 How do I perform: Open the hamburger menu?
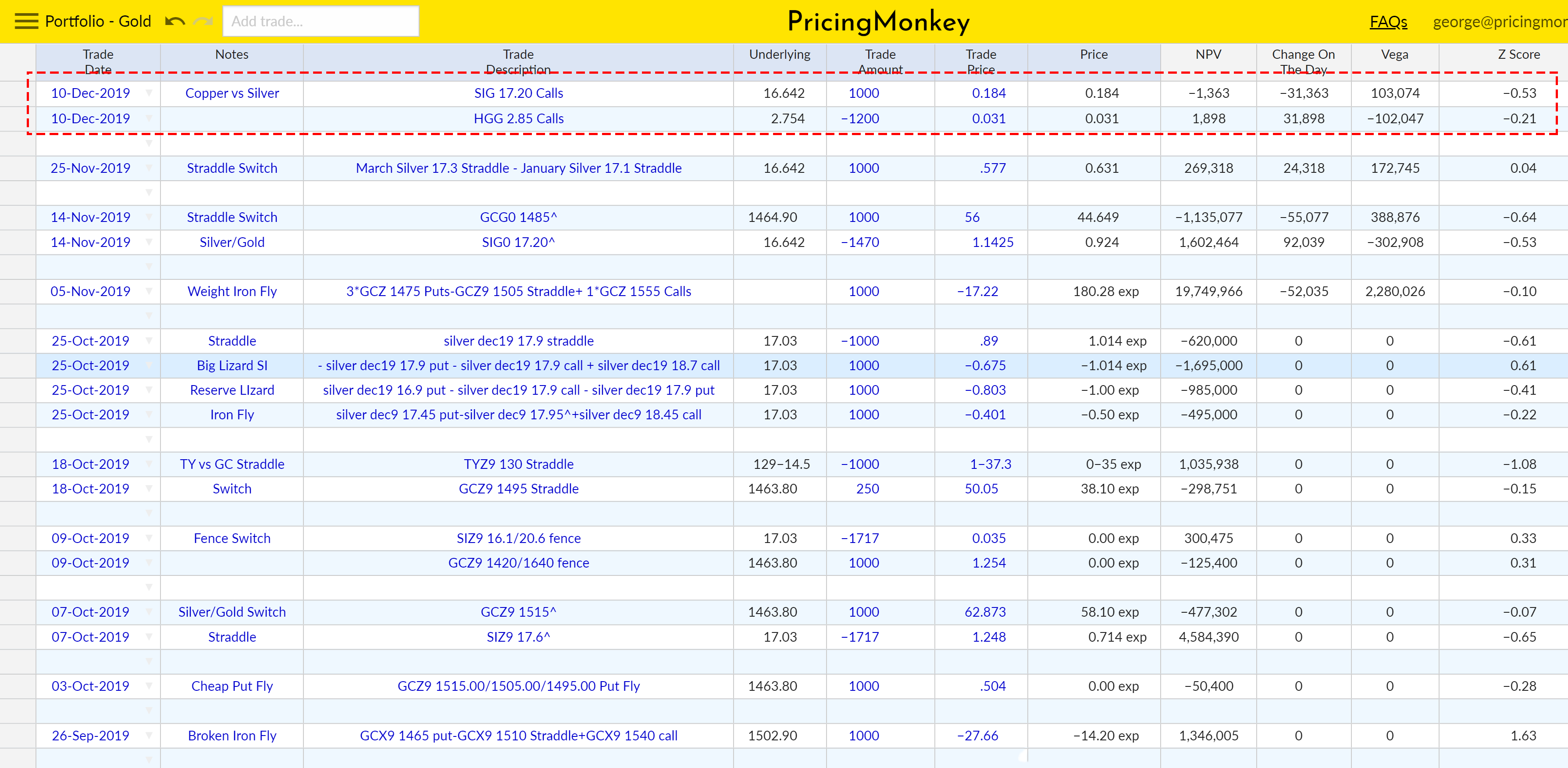click(x=26, y=21)
